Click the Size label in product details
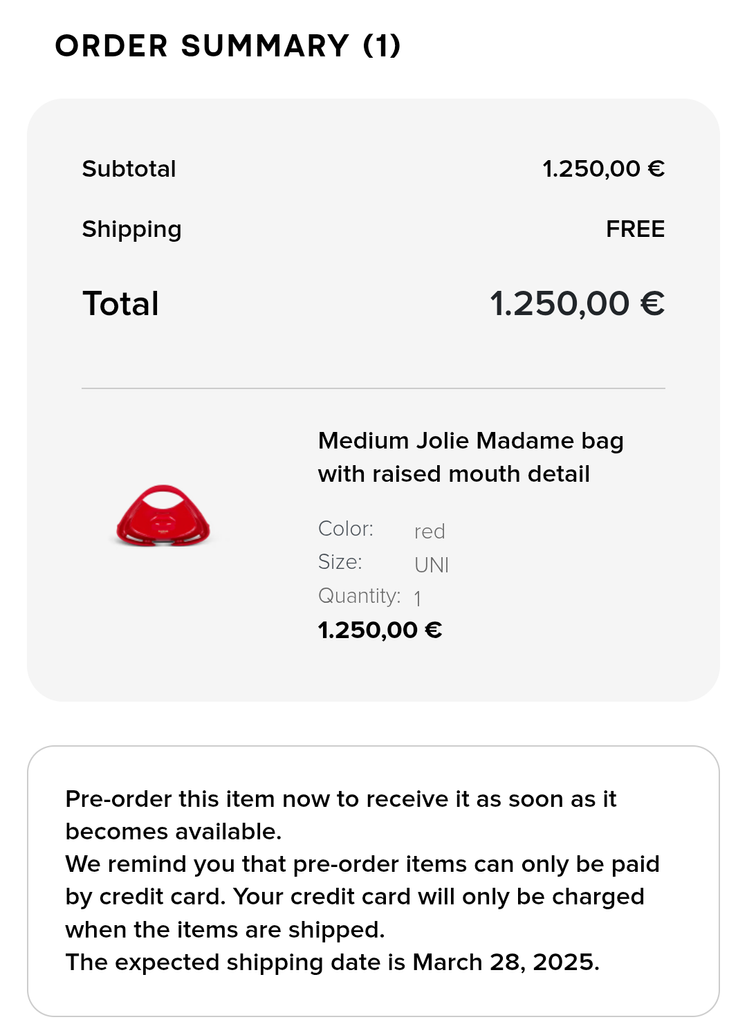 tap(340, 562)
